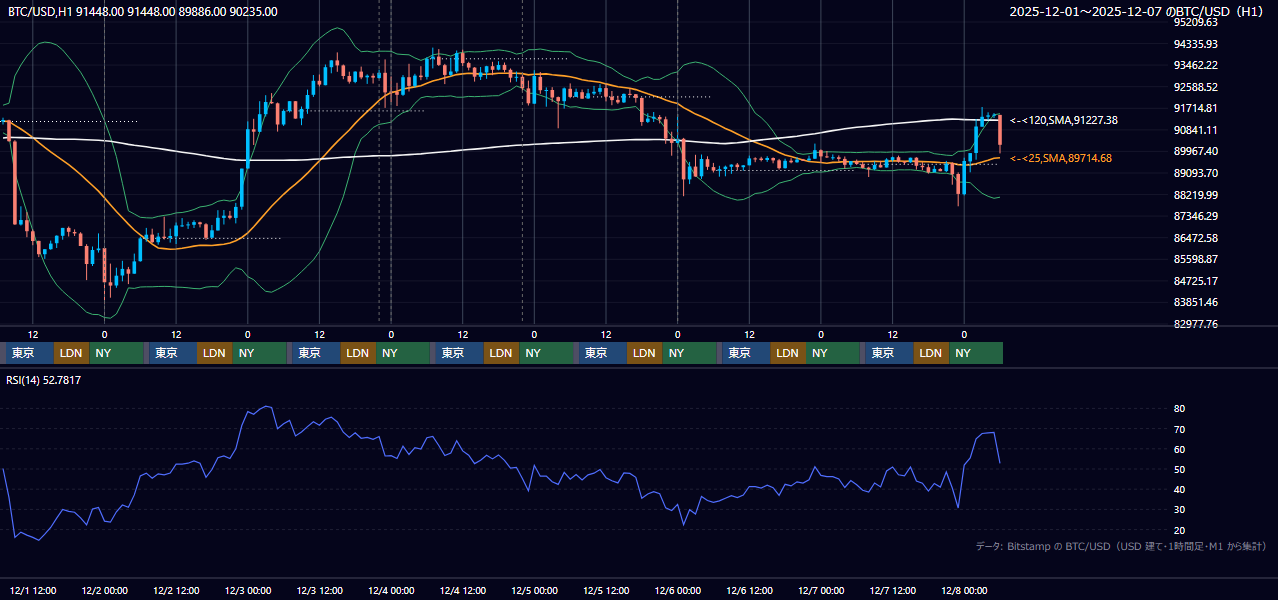Click price axis value 94335.93

pos(1196,44)
